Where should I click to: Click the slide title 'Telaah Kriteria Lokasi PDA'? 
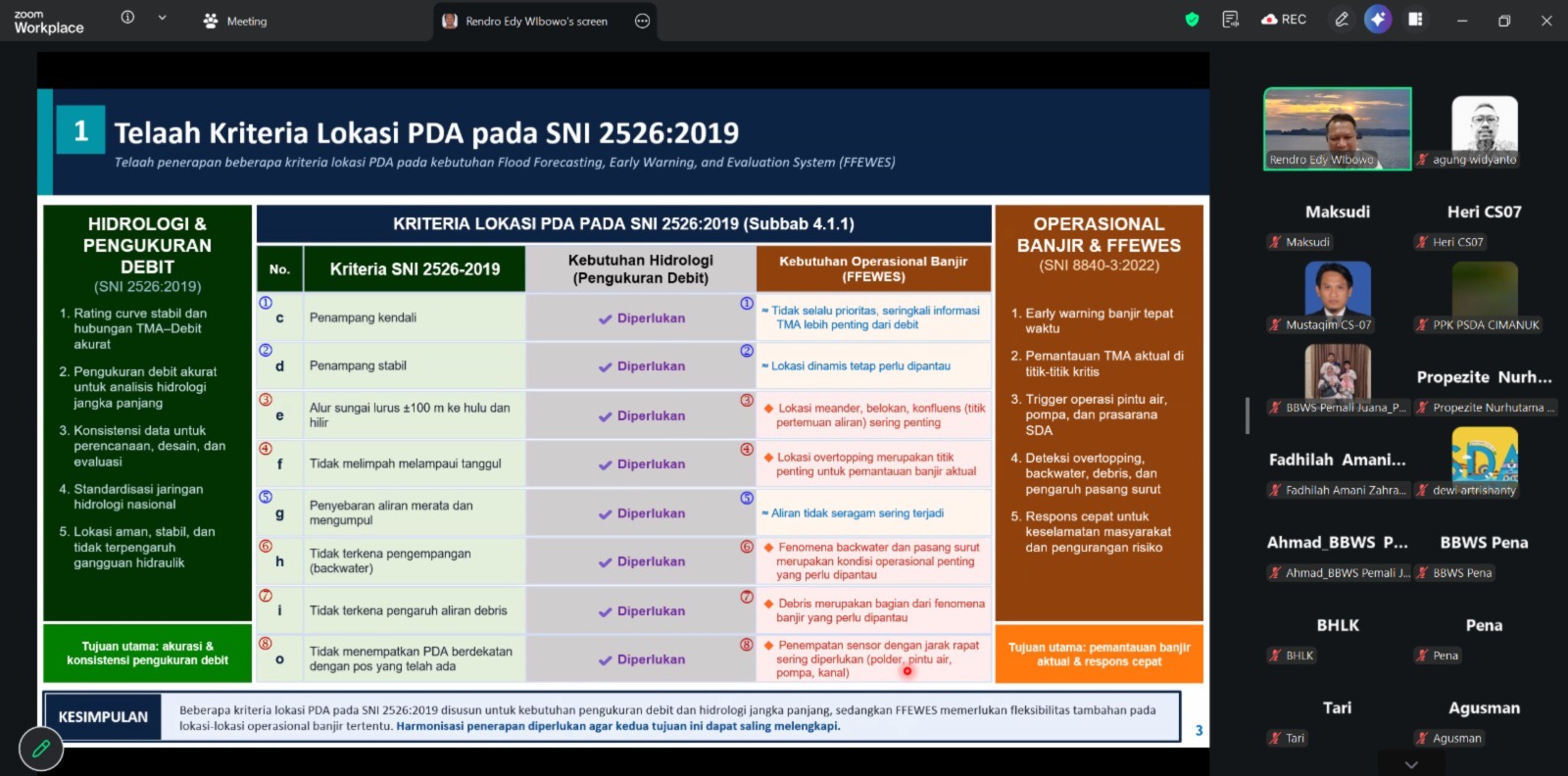(426, 132)
